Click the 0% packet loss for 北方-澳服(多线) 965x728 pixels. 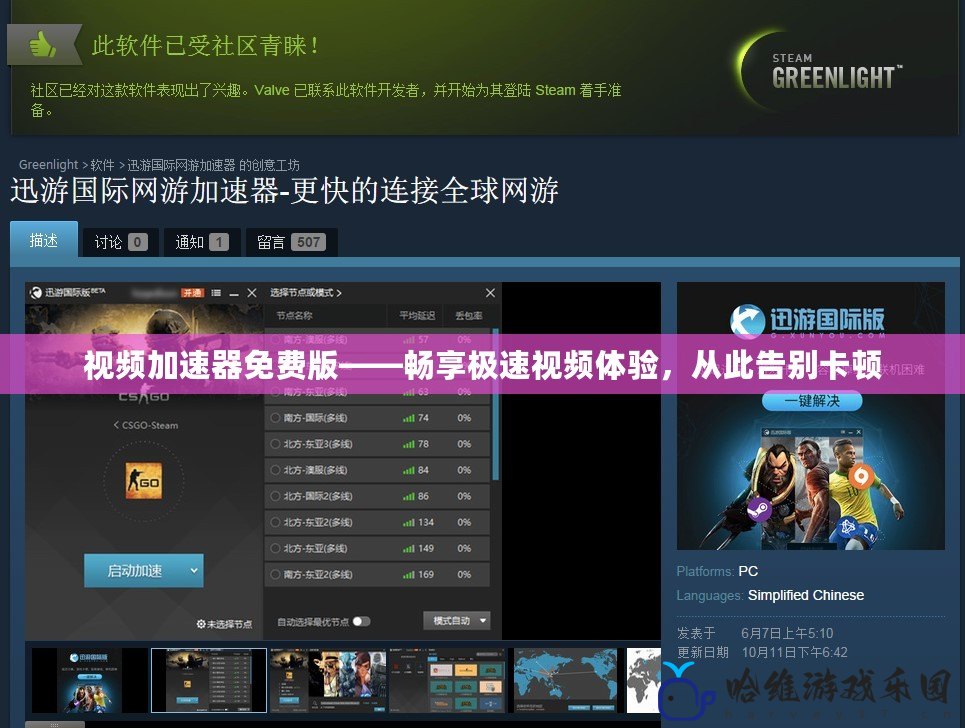pyautogui.click(x=464, y=470)
